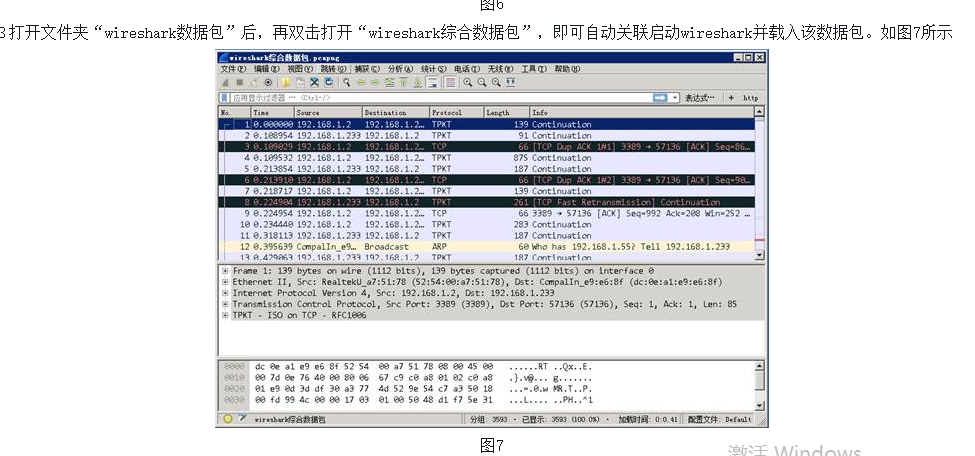Screen dimensions: 975x456
Task: Sort by the Source column header
Action: (328, 113)
